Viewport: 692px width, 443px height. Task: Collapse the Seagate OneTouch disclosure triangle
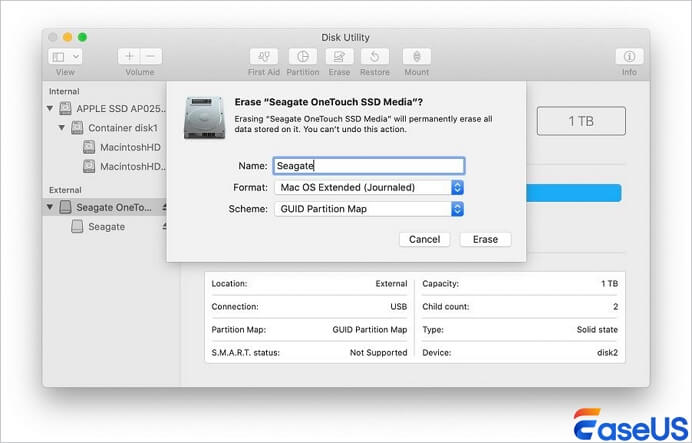[x=50, y=207]
